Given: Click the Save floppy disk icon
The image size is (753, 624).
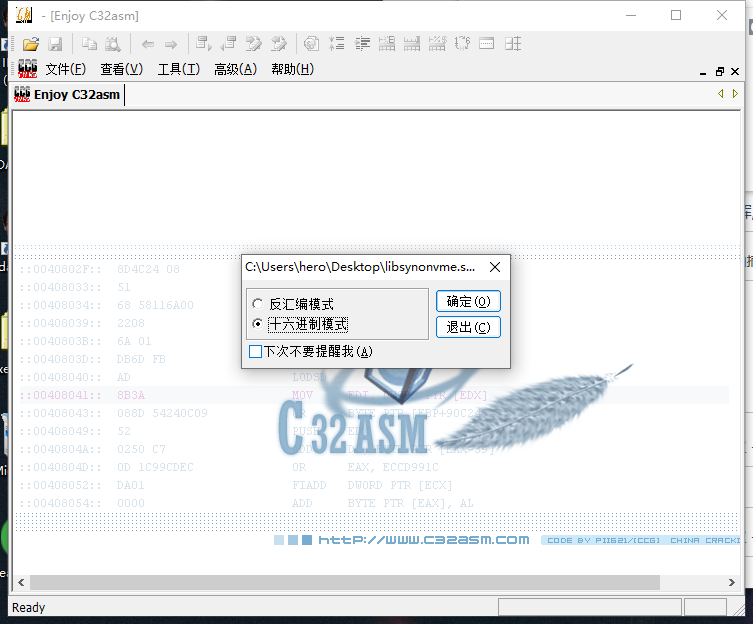Looking at the screenshot, I should click(56, 44).
